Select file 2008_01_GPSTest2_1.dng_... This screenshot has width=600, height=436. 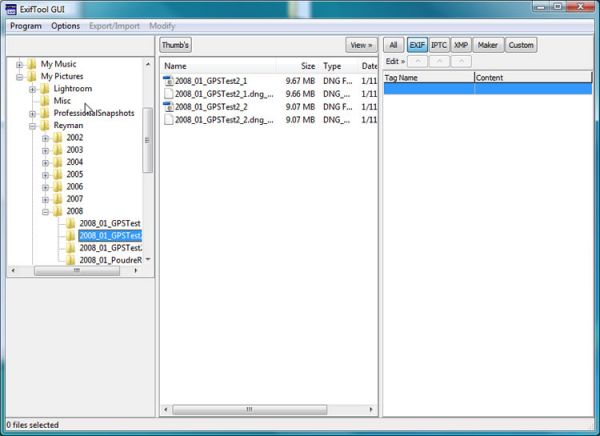pyautogui.click(x=224, y=94)
